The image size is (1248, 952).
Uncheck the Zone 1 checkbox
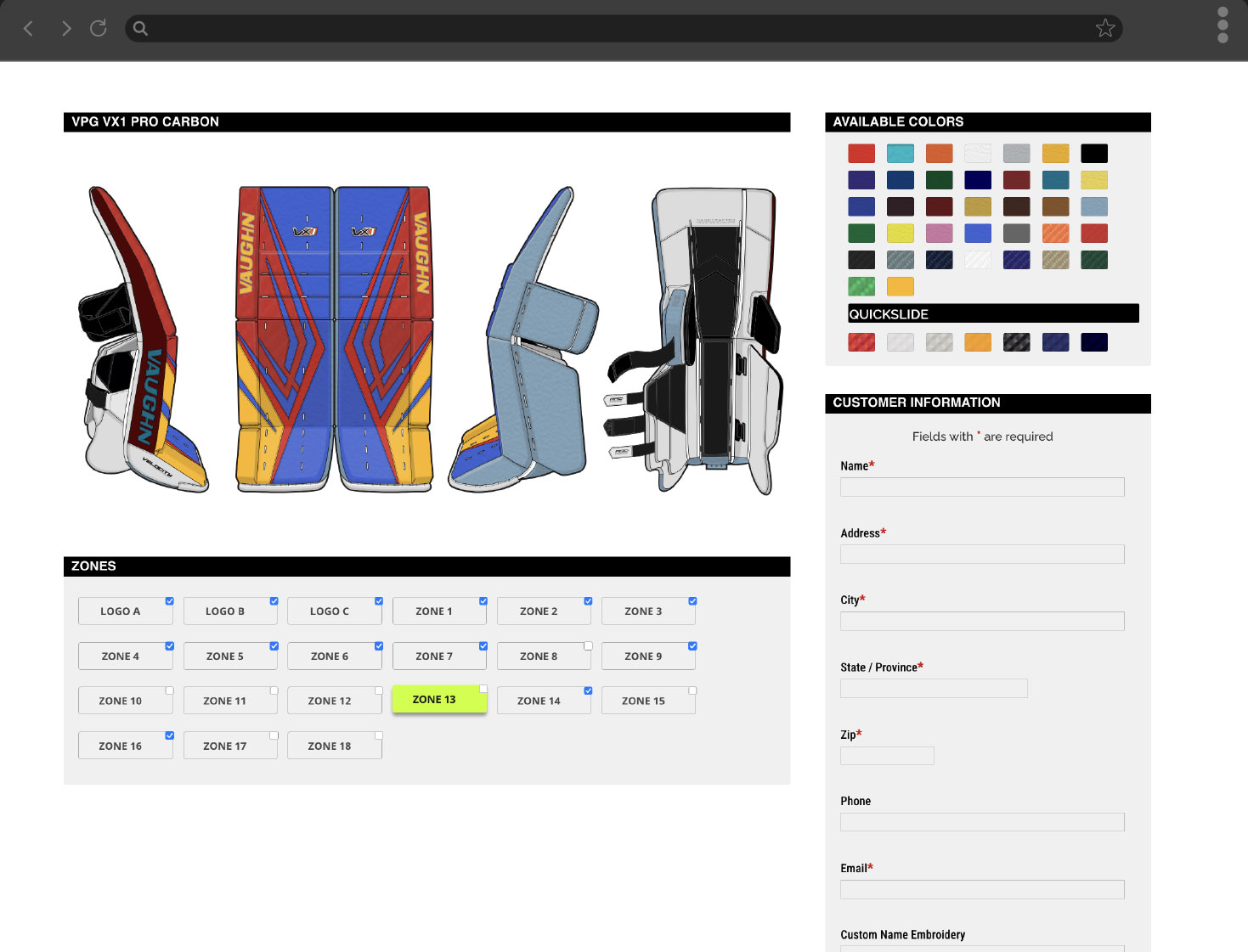(483, 600)
